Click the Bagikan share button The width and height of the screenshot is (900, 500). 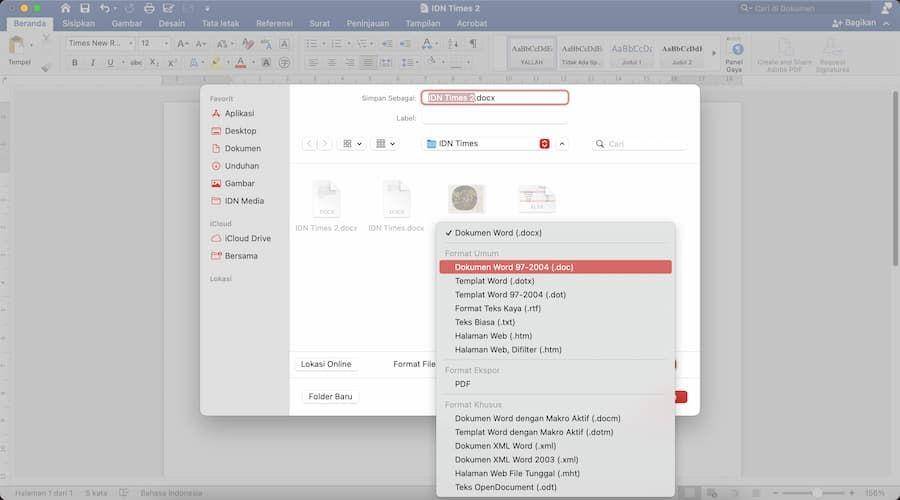(854, 23)
